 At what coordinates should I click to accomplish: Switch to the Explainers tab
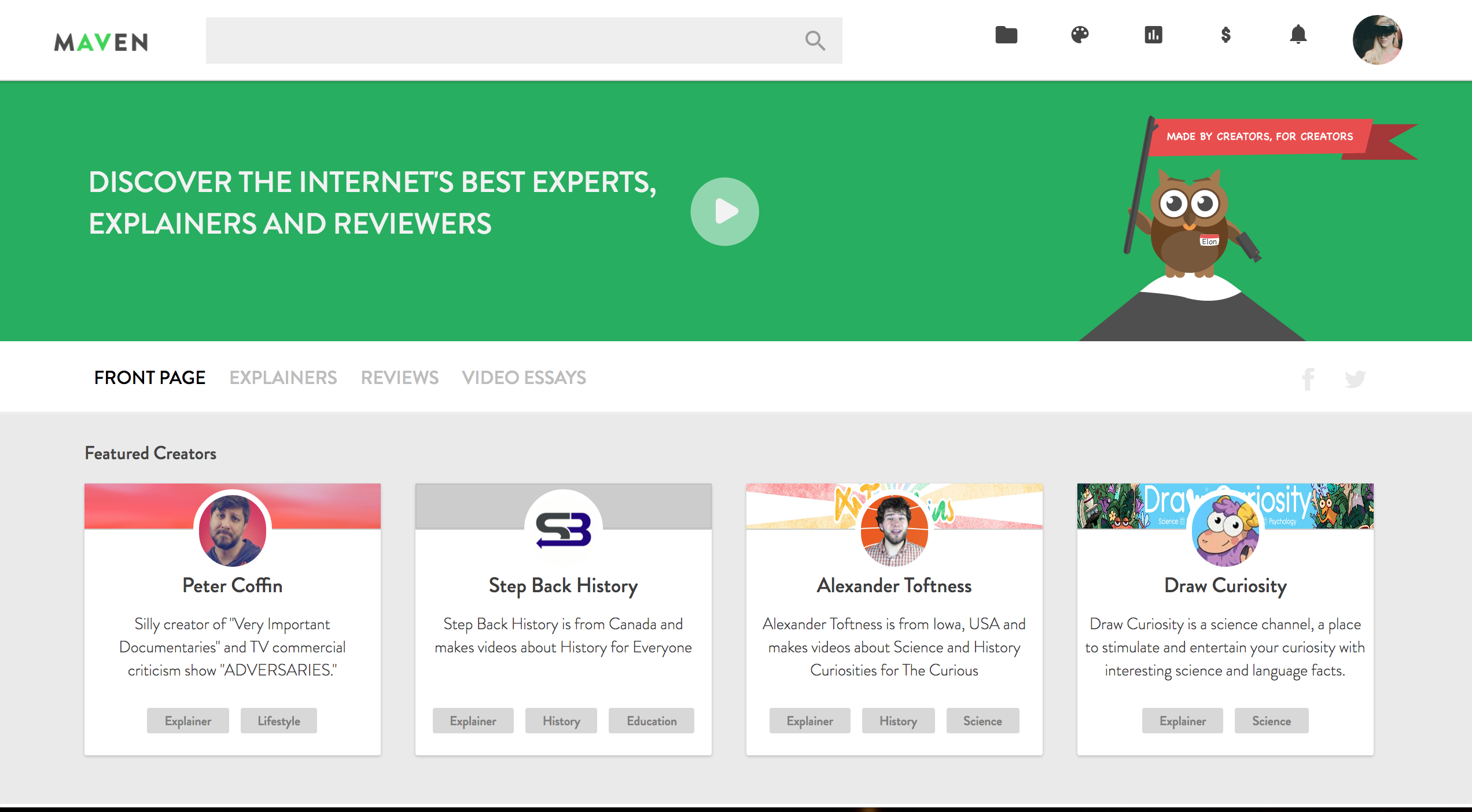click(x=284, y=378)
